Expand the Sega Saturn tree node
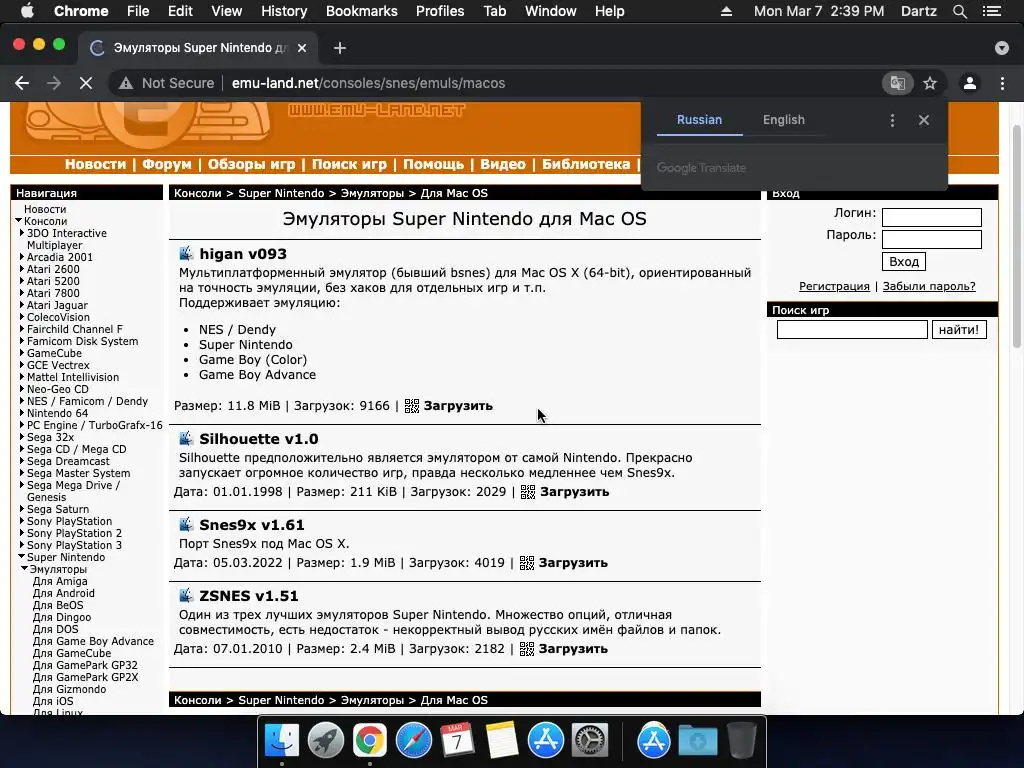1024x768 pixels. 22,509
